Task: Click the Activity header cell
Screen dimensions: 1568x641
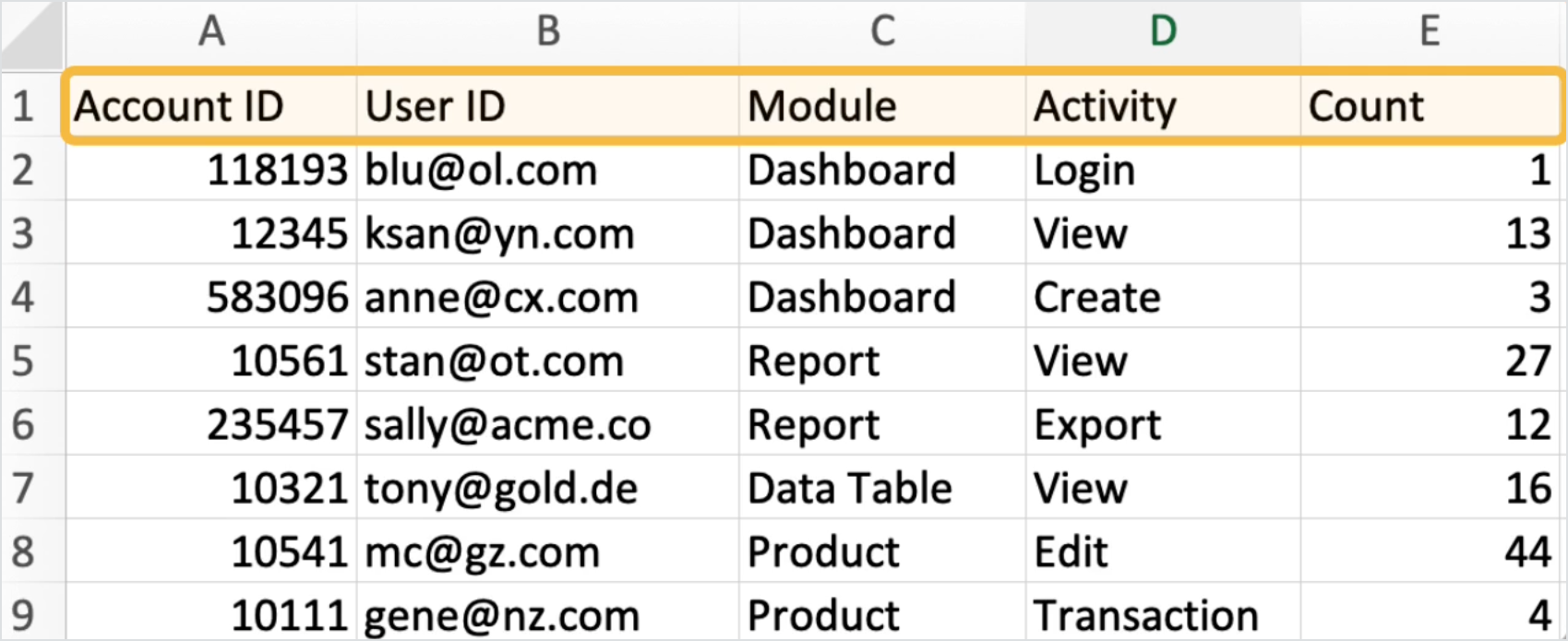Action: (1163, 106)
